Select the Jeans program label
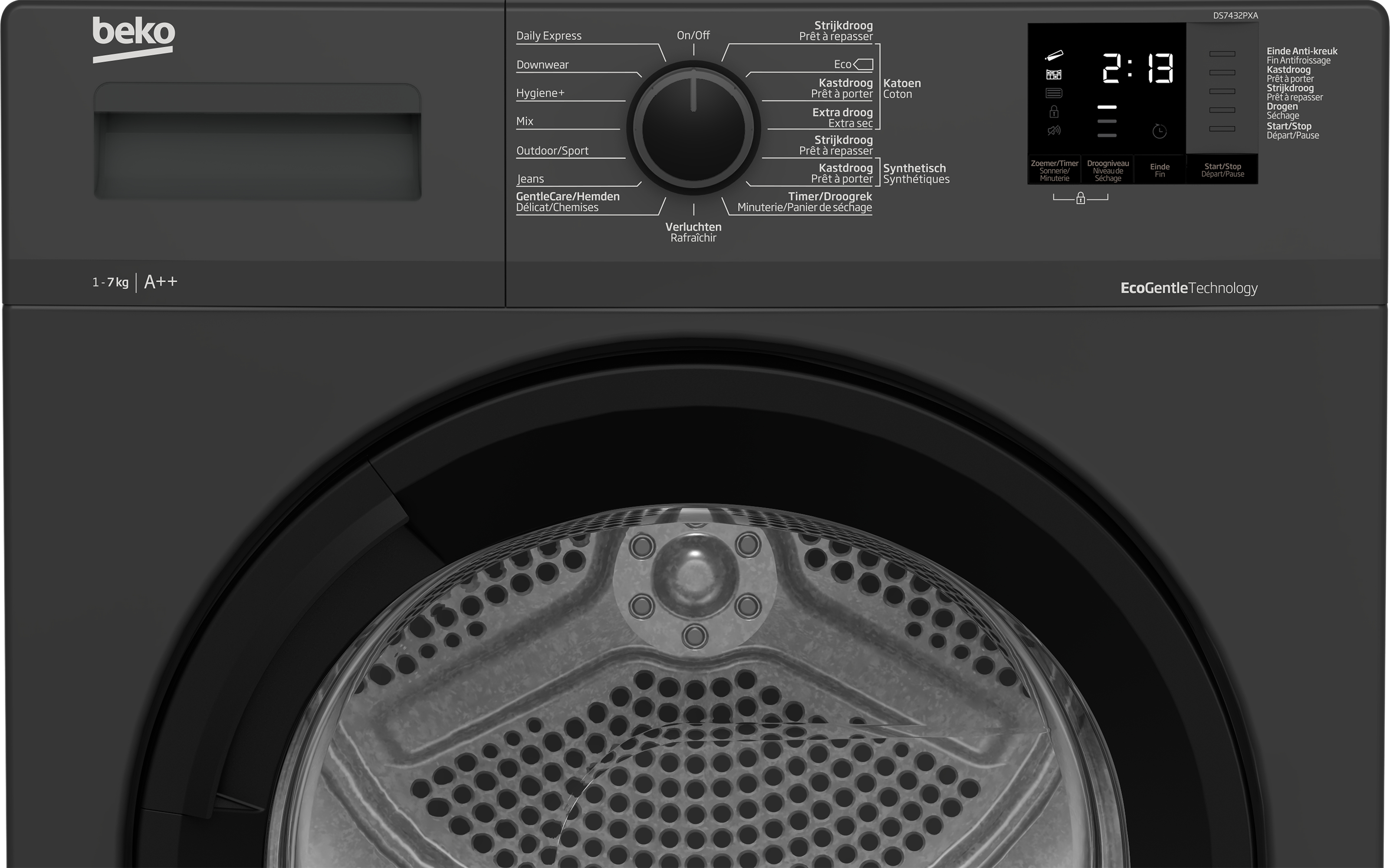This screenshot has height=868, width=1390. pyautogui.click(x=530, y=179)
